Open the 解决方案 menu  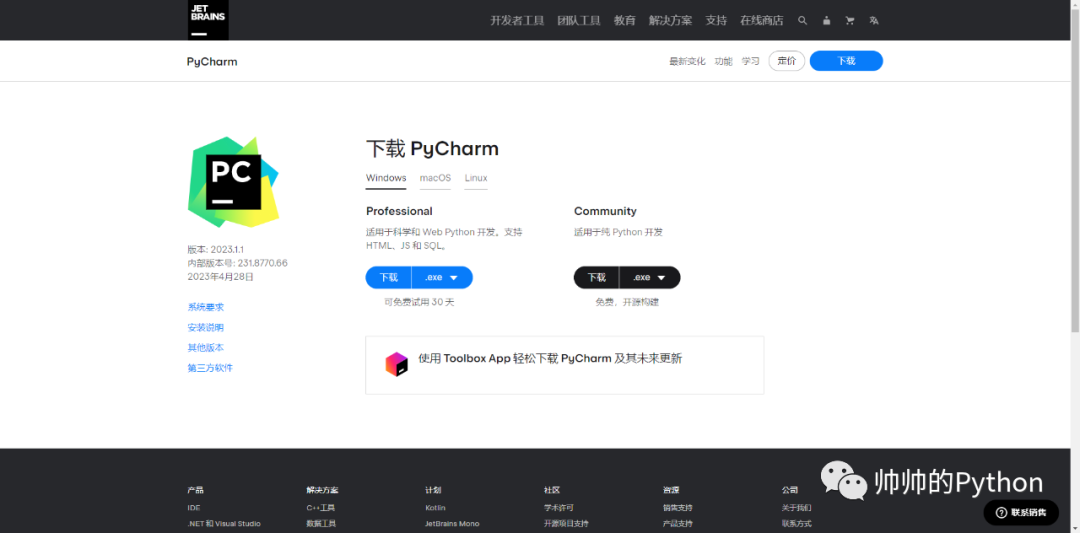pos(670,21)
